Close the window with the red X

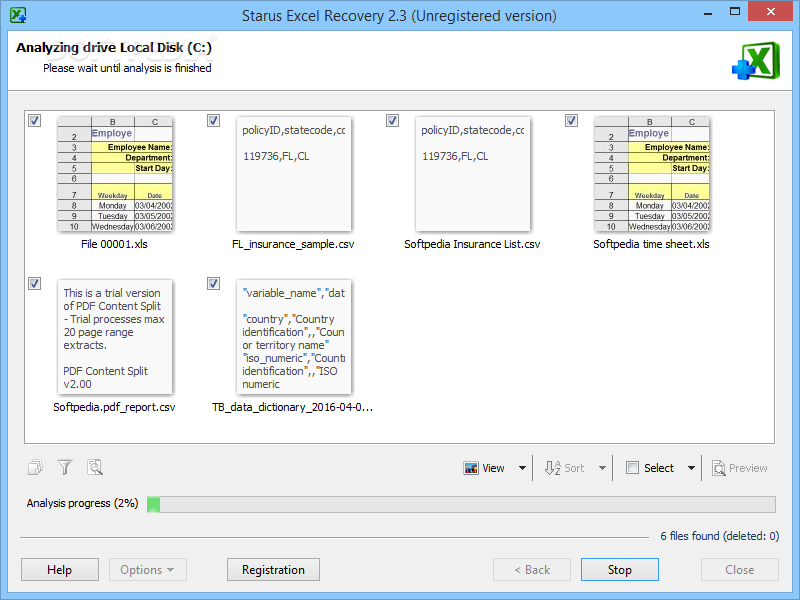pyautogui.click(x=770, y=11)
